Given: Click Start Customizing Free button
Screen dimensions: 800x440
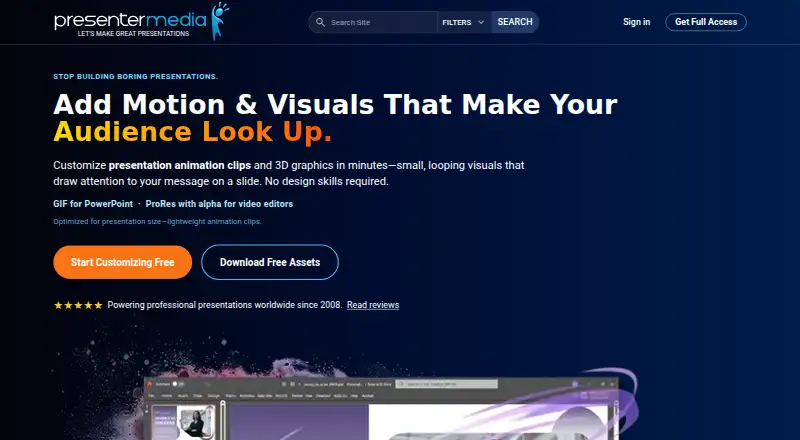Looking at the screenshot, I should 122,262.
